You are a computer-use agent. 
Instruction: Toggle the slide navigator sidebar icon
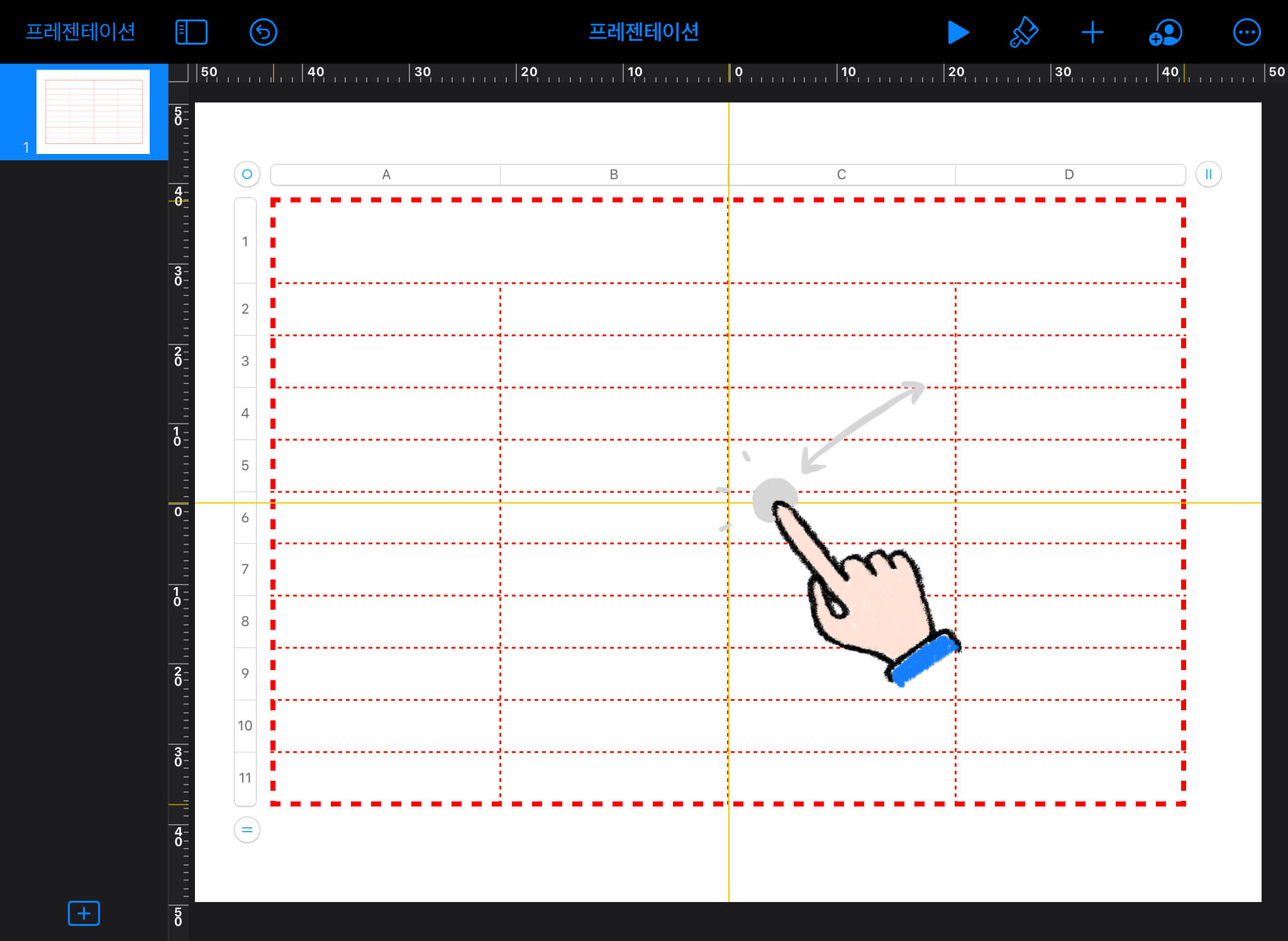(x=191, y=33)
